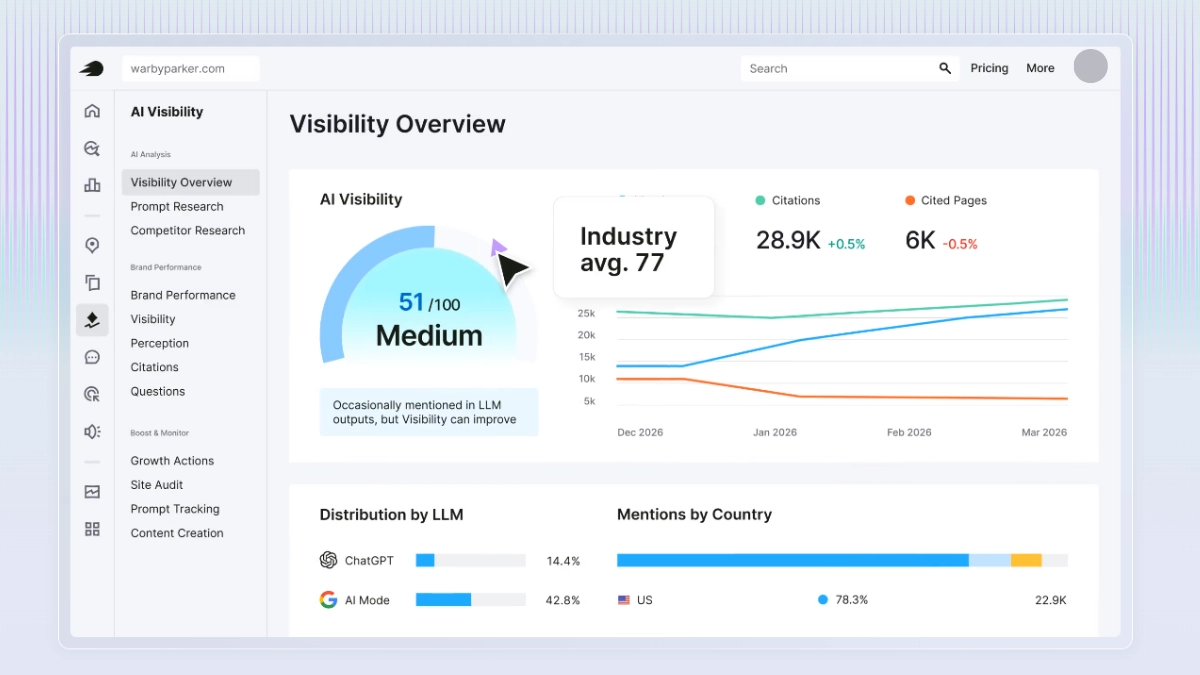Open the Perception menu item
Screen dimensions: 1200x675
coord(160,343)
